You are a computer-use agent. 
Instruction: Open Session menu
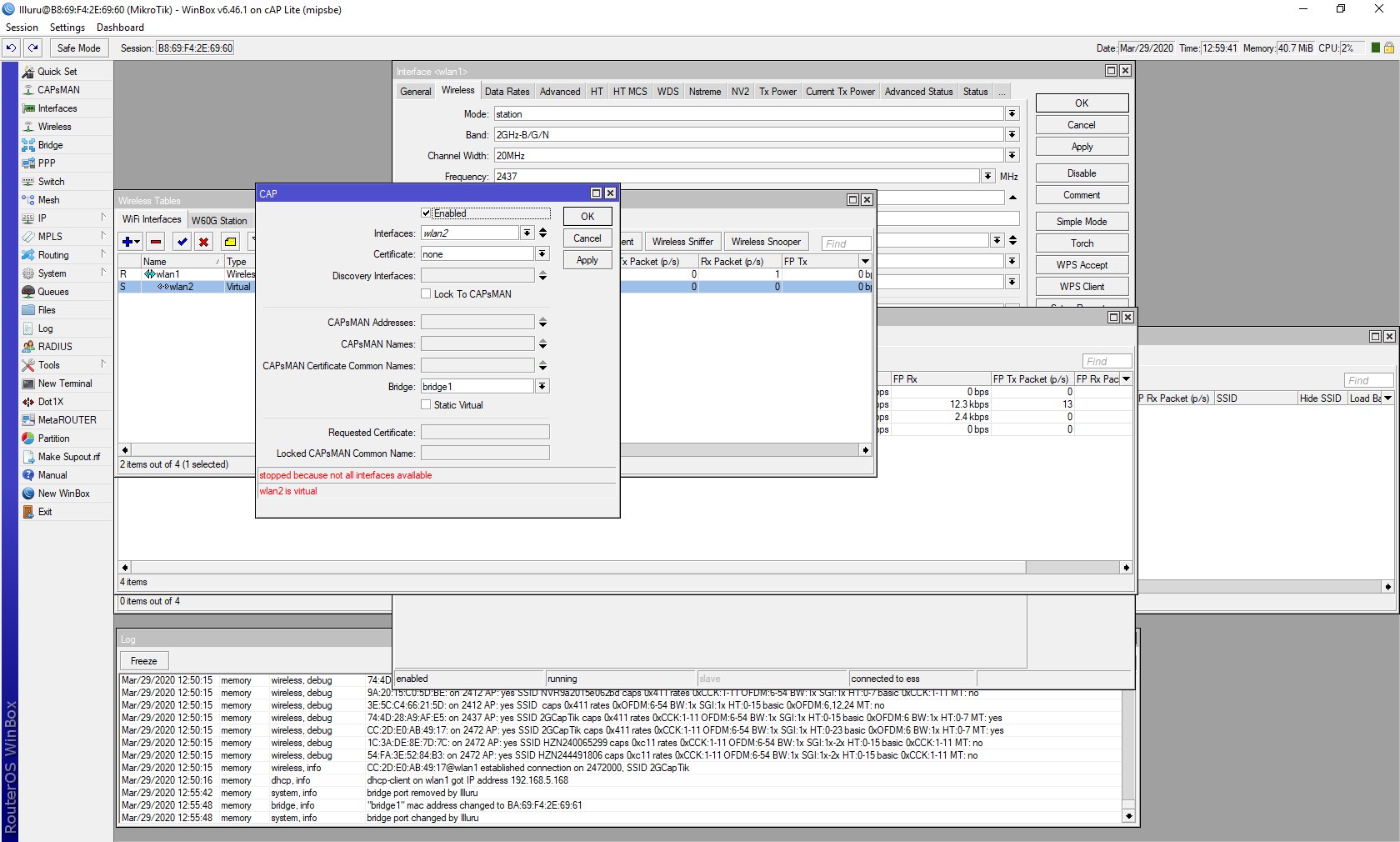[22, 28]
